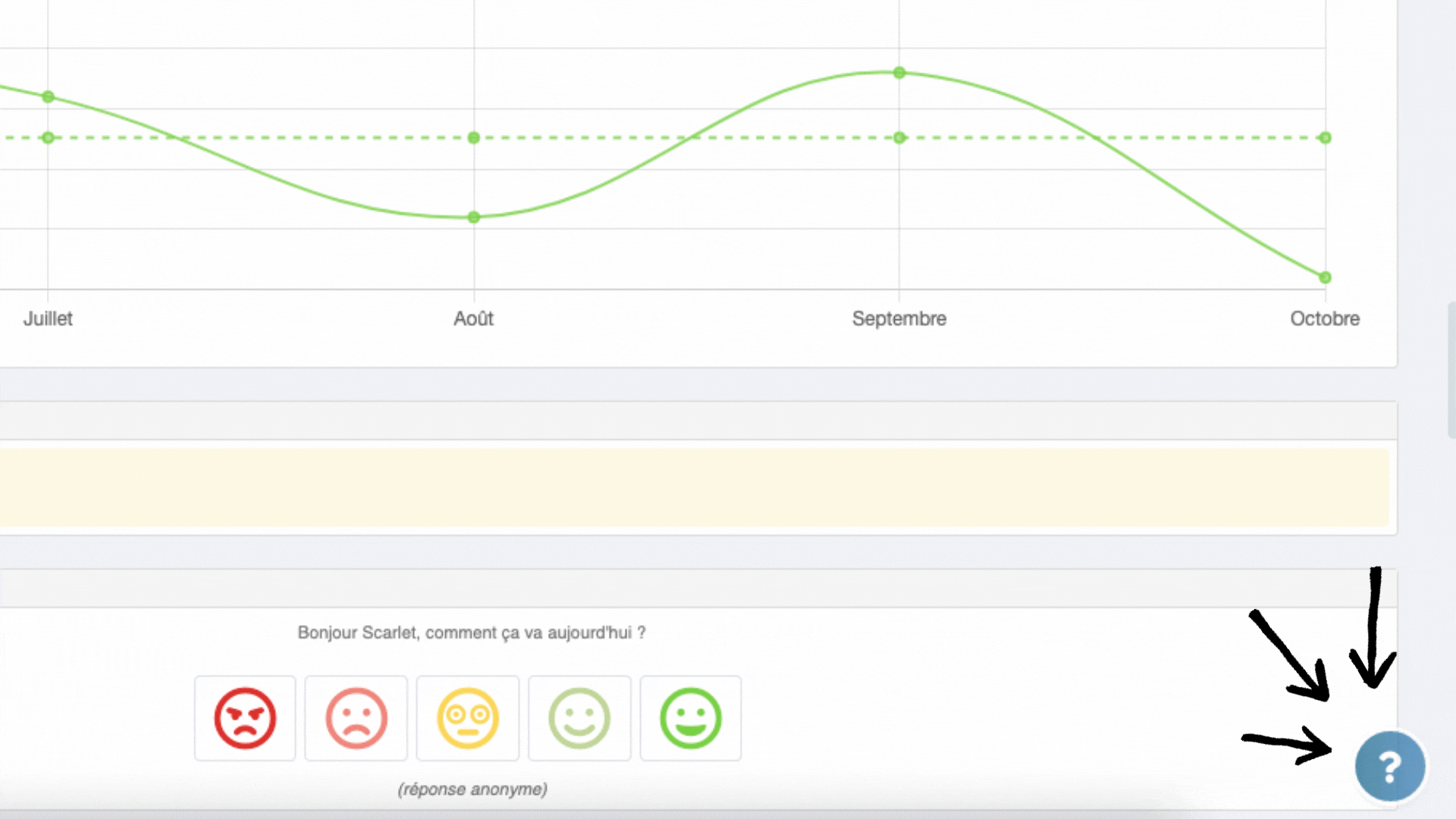Click the page scrollbar on right edge
1456x819 pixels.
click(1451, 370)
